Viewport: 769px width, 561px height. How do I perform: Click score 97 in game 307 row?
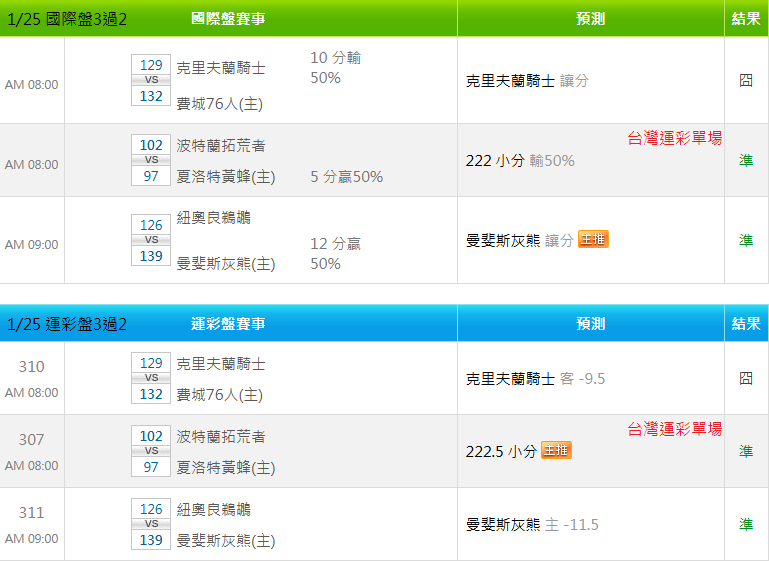[x=151, y=467]
